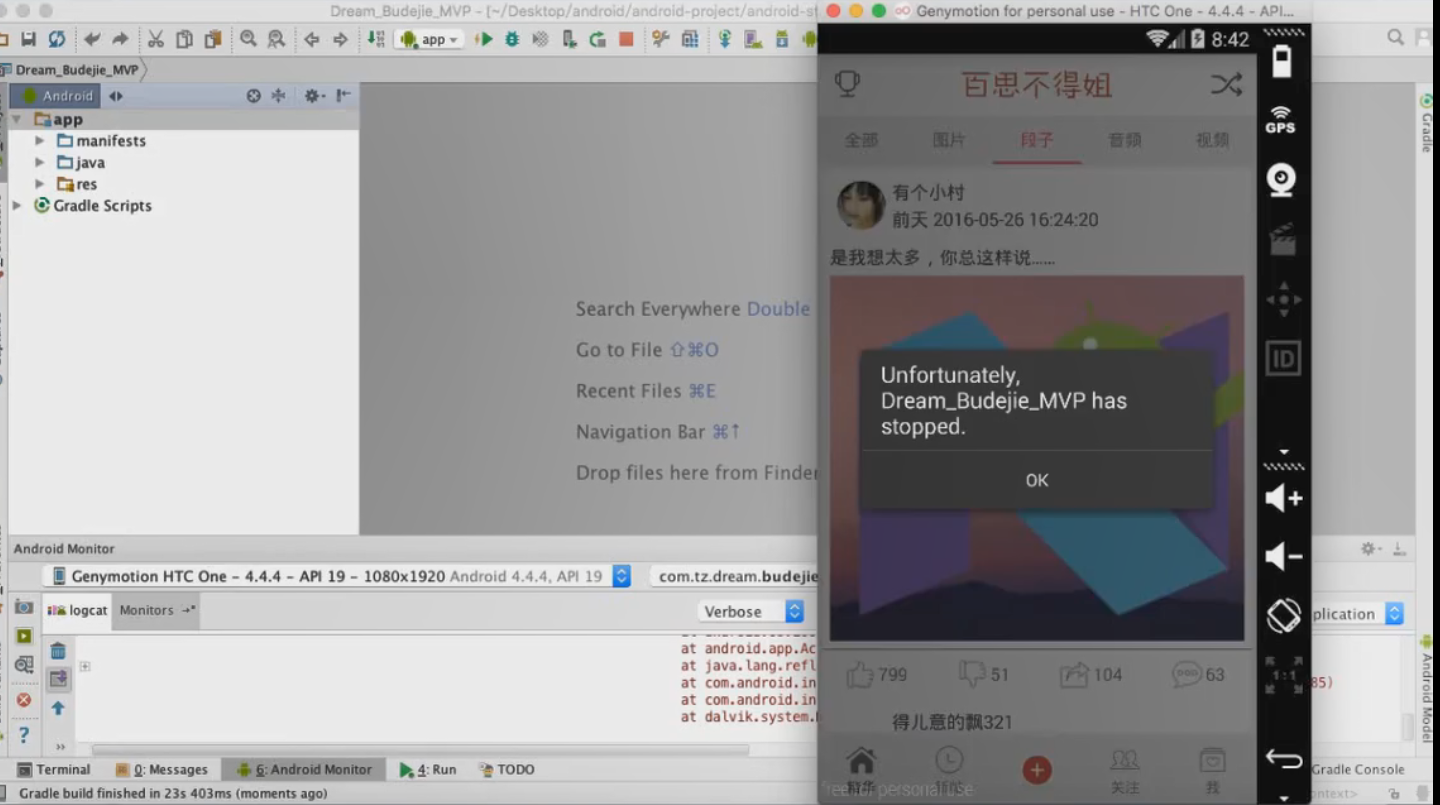The image size is (1440, 805).
Task: Click the Screen Capture camera icon
Action: (23, 608)
